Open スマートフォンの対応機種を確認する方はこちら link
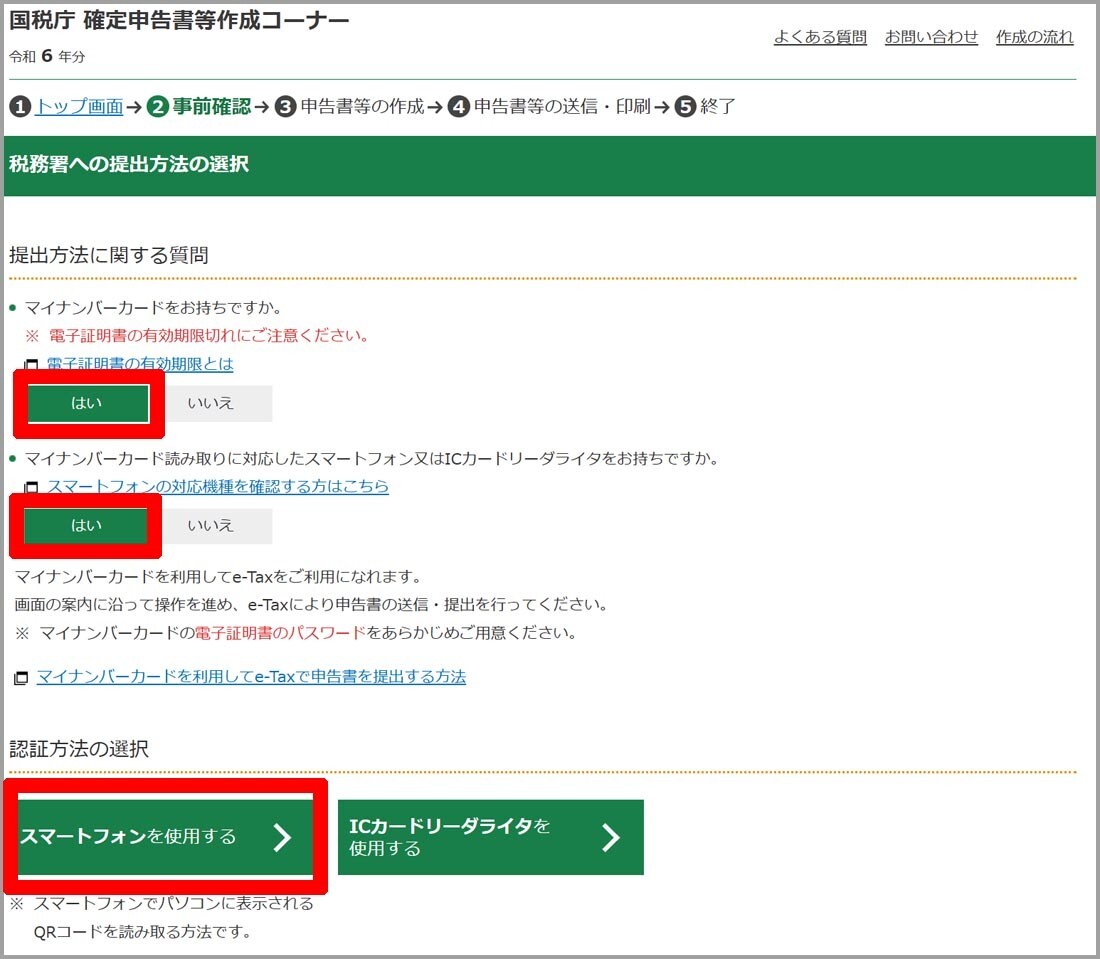The width and height of the screenshot is (1100, 959). coord(217,486)
